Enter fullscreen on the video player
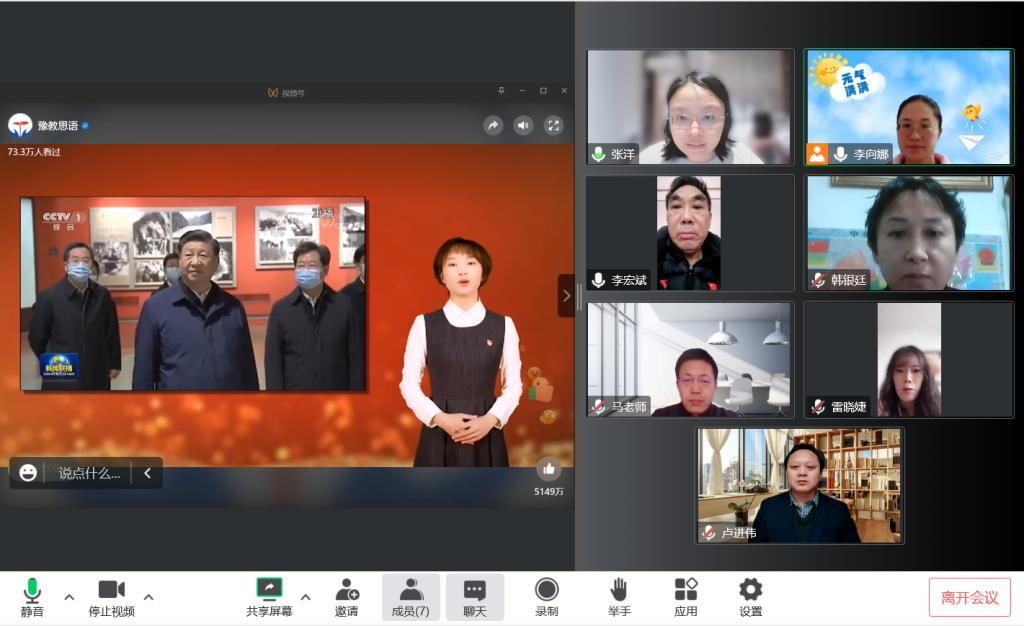Image resolution: width=1024 pixels, height=626 pixels. [553, 125]
